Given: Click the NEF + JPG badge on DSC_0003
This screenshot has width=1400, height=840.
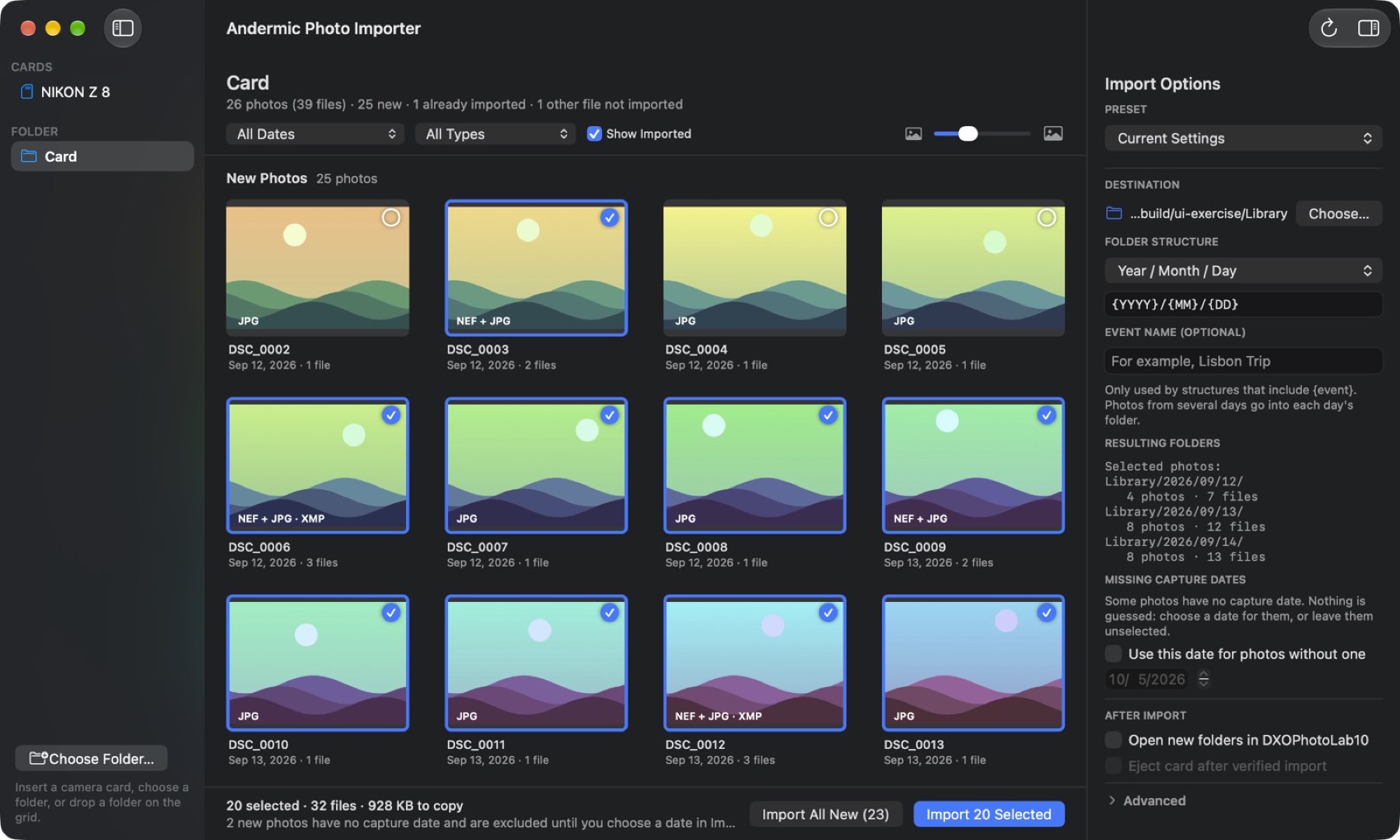Looking at the screenshot, I should coord(483,321).
